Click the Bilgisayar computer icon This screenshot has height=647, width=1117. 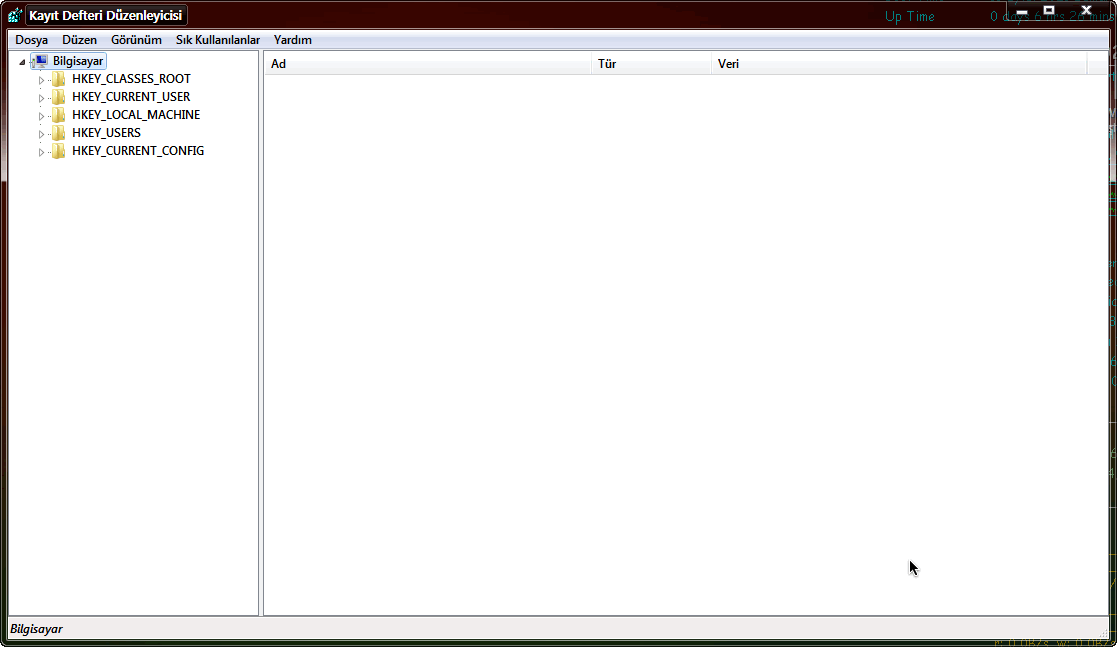(41, 61)
